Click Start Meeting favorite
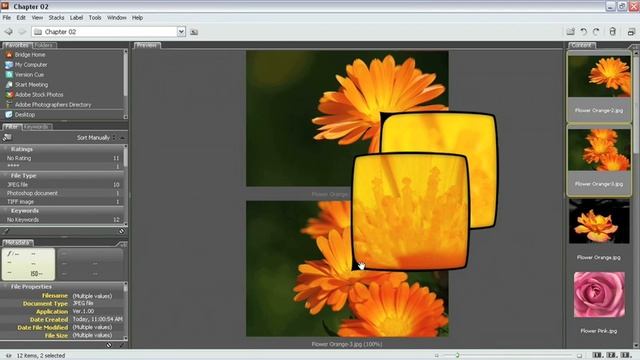 31,84
